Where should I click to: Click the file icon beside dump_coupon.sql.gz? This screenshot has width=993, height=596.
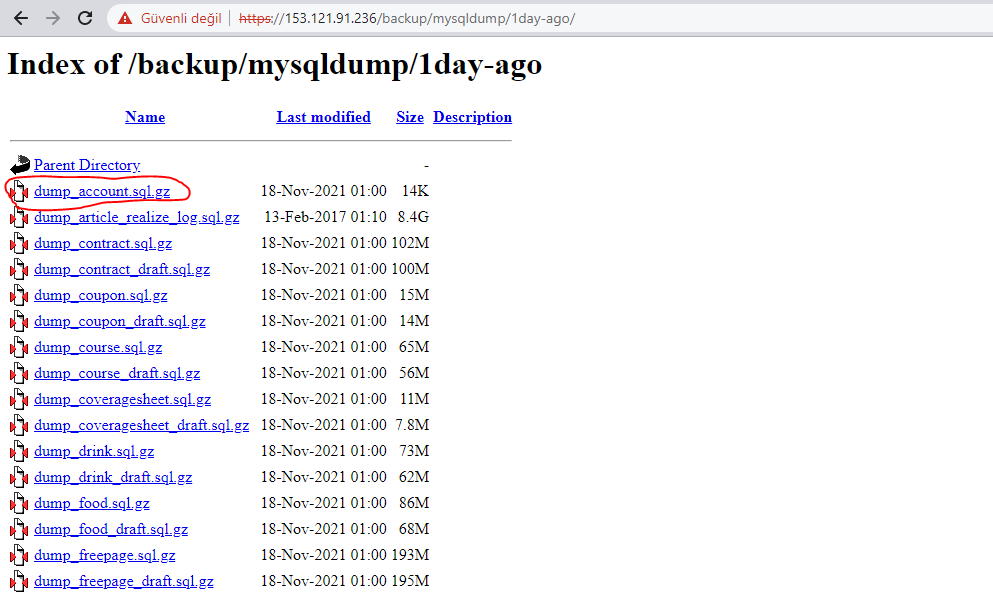(20, 295)
